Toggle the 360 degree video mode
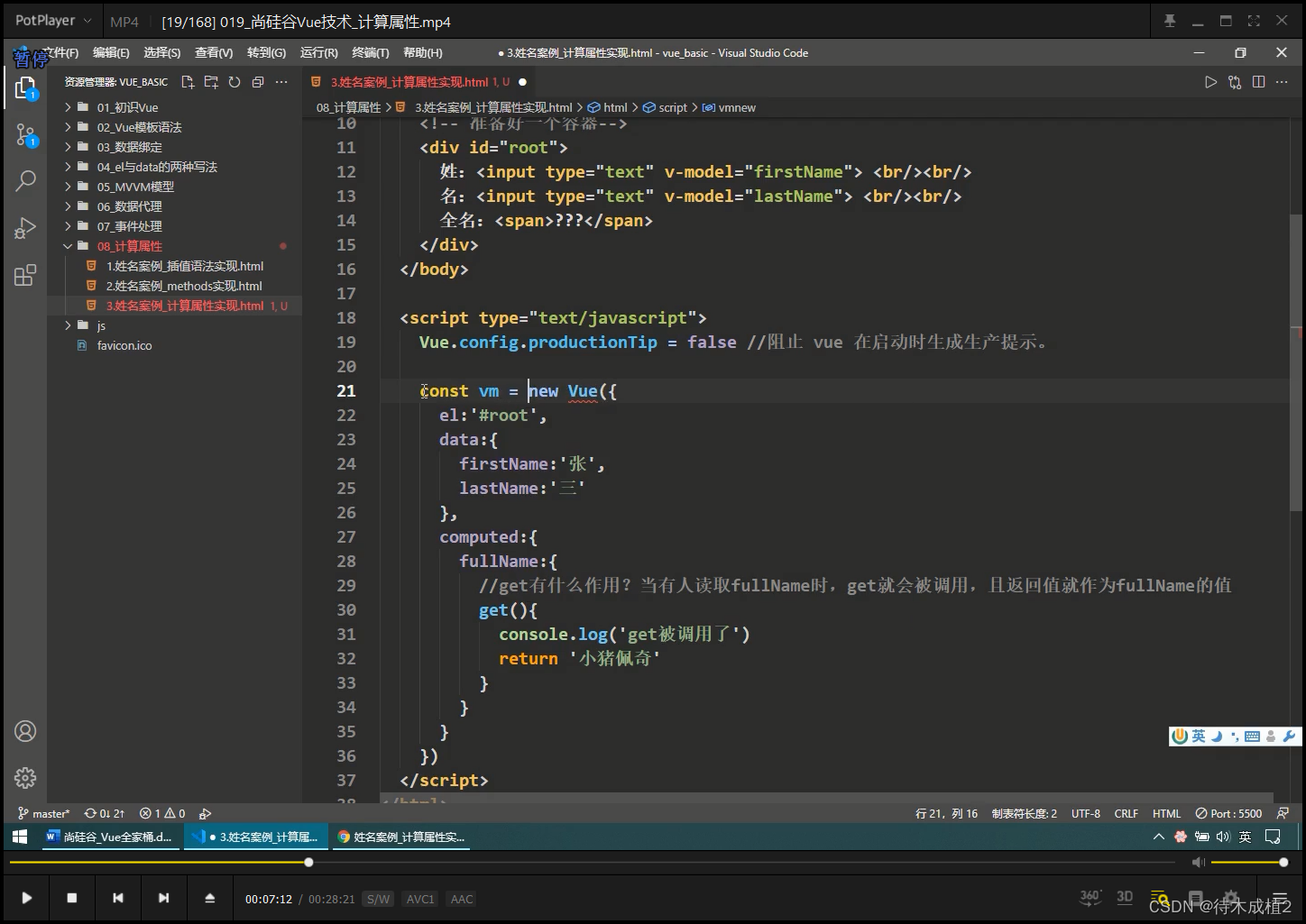 (x=1090, y=897)
